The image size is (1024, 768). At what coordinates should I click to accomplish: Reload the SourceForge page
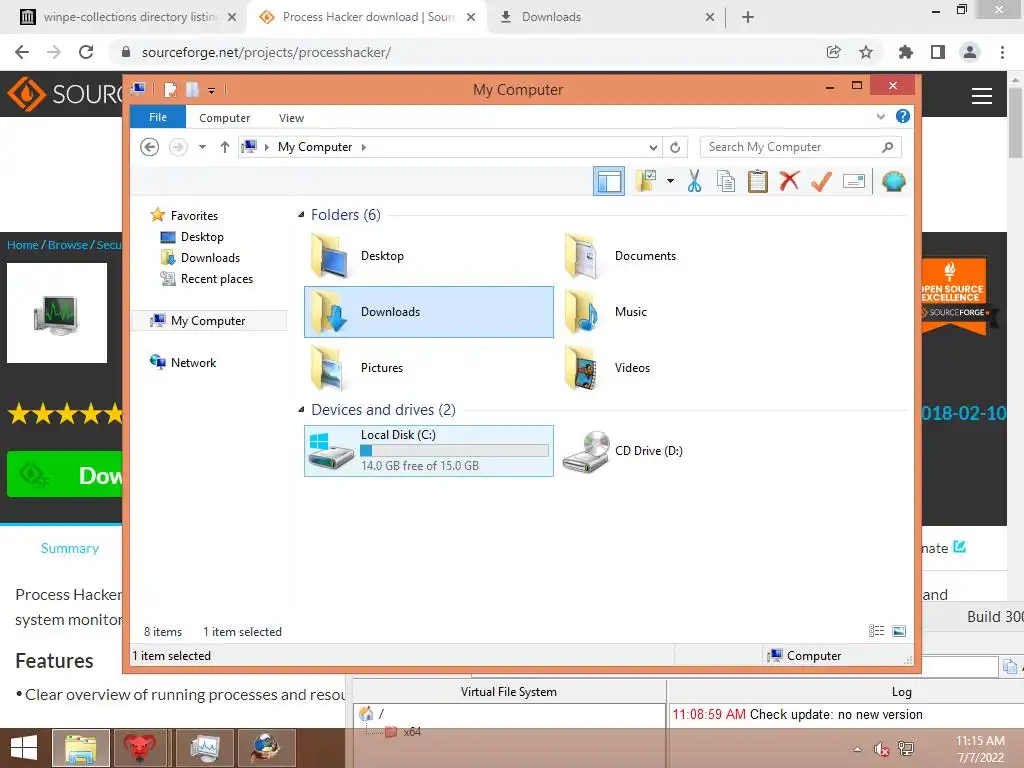click(86, 52)
